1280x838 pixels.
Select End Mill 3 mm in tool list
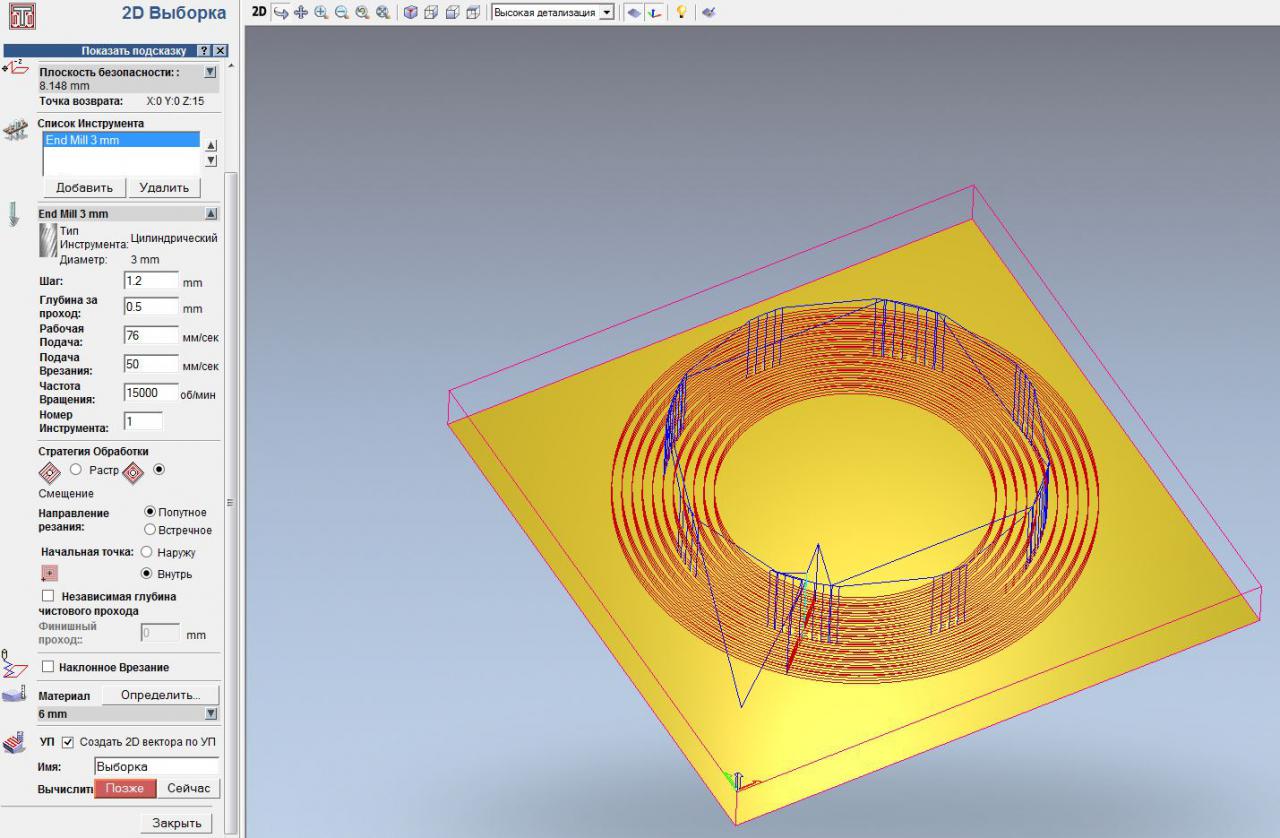[x=121, y=140]
